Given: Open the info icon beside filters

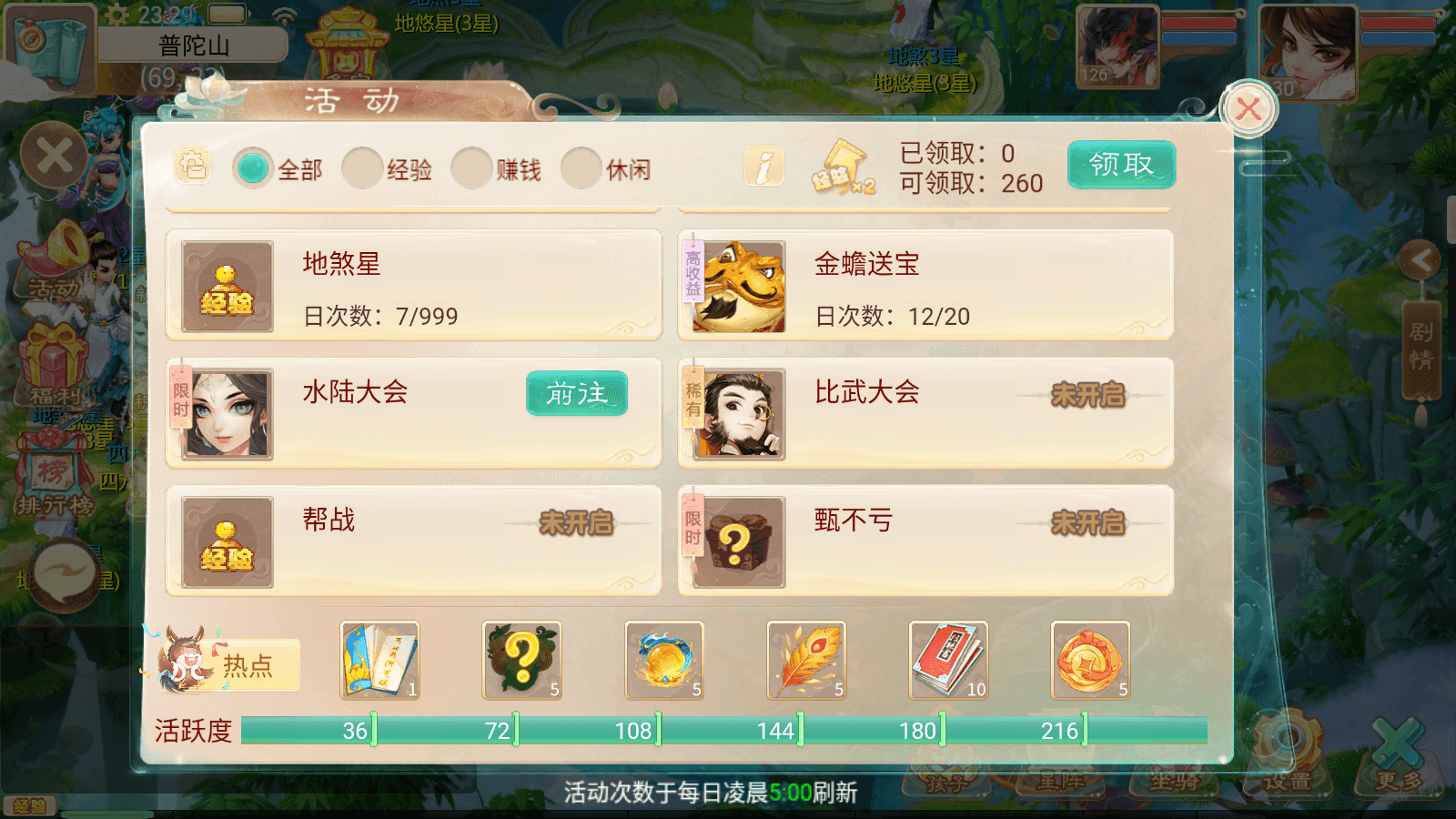Looking at the screenshot, I should (763, 167).
